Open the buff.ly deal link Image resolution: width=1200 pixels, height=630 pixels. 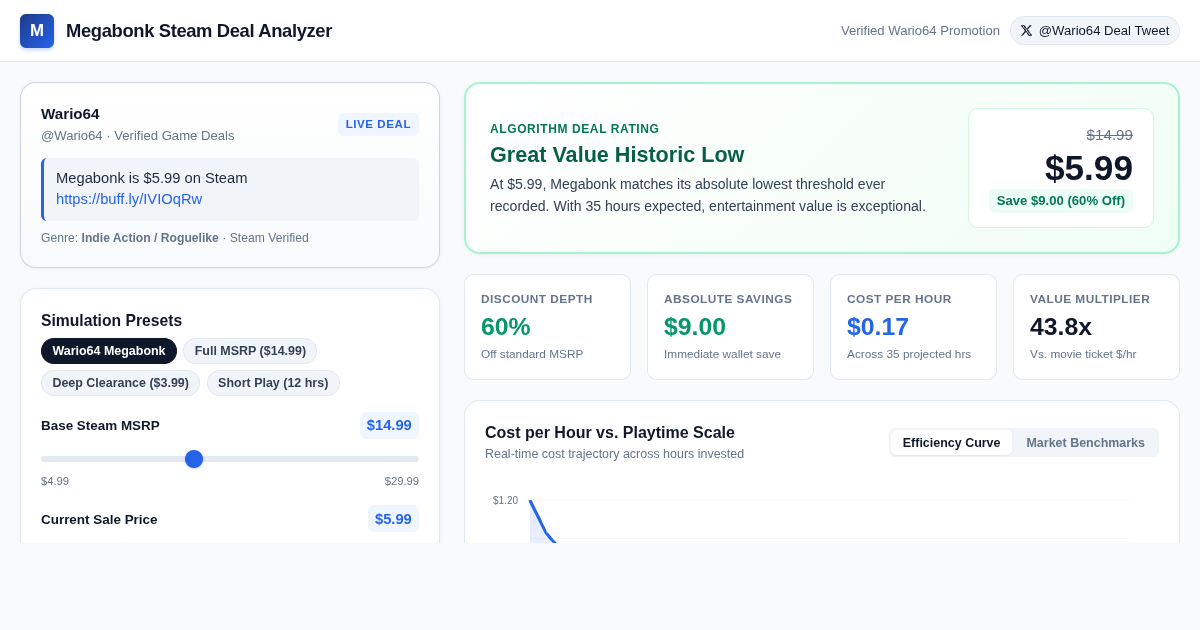point(129,199)
